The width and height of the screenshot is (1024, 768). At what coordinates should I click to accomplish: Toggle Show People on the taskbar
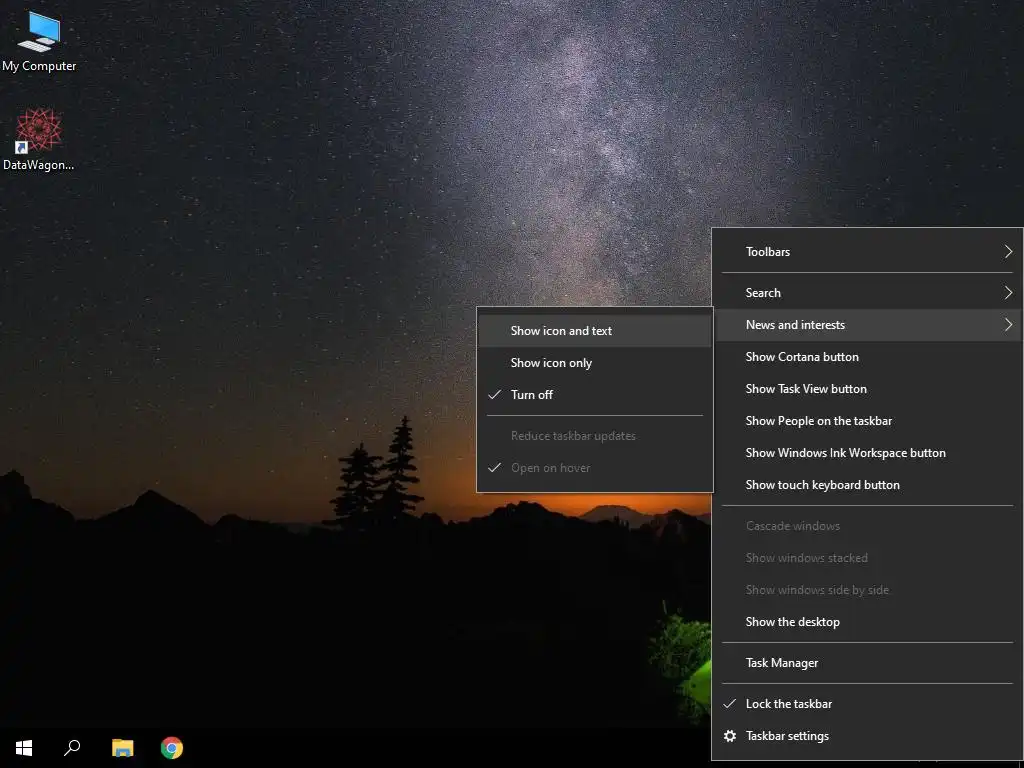[x=867, y=421]
